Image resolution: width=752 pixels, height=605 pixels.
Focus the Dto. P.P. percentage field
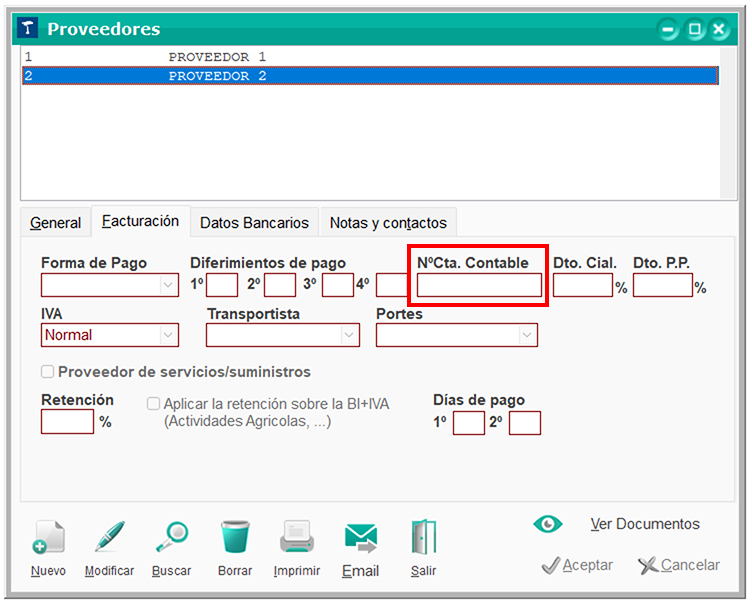pos(663,285)
